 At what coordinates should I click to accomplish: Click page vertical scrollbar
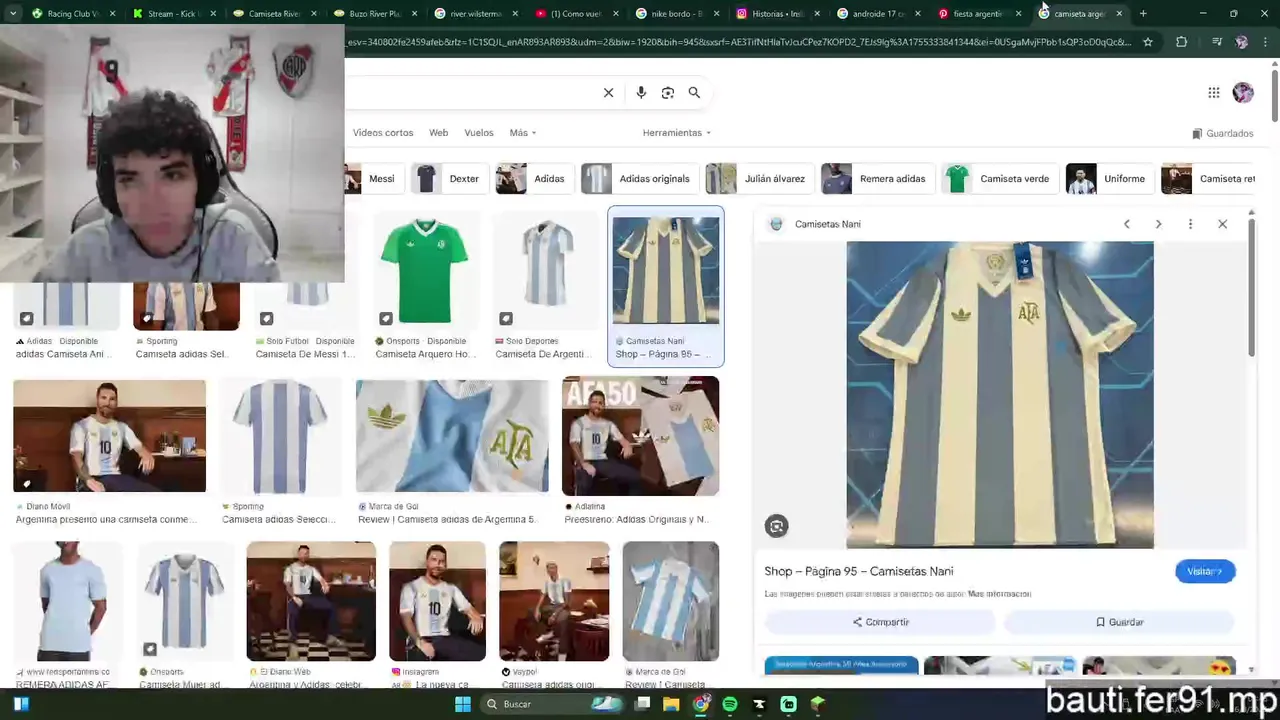click(x=1274, y=95)
